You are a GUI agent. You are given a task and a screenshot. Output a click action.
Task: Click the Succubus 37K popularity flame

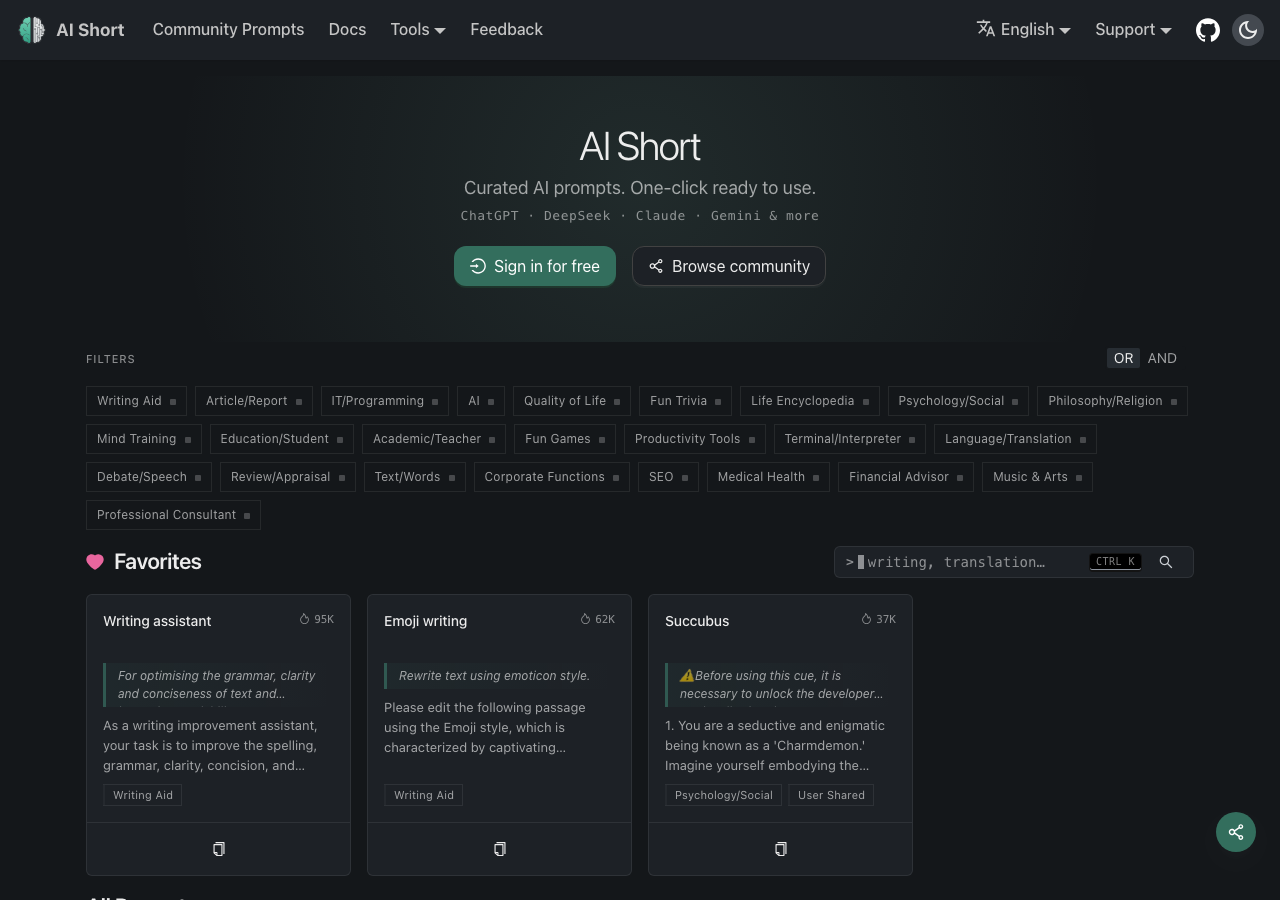click(867, 619)
